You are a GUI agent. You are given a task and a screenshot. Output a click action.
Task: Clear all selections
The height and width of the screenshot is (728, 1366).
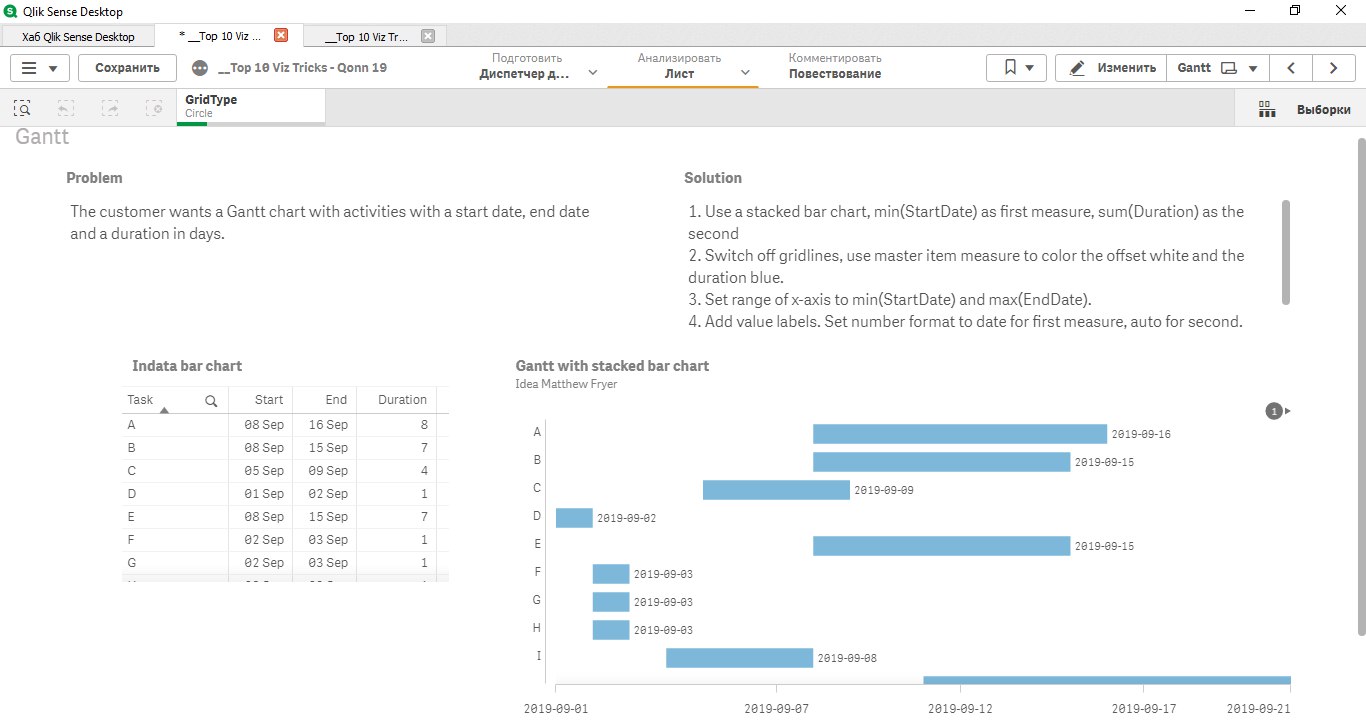point(154,108)
